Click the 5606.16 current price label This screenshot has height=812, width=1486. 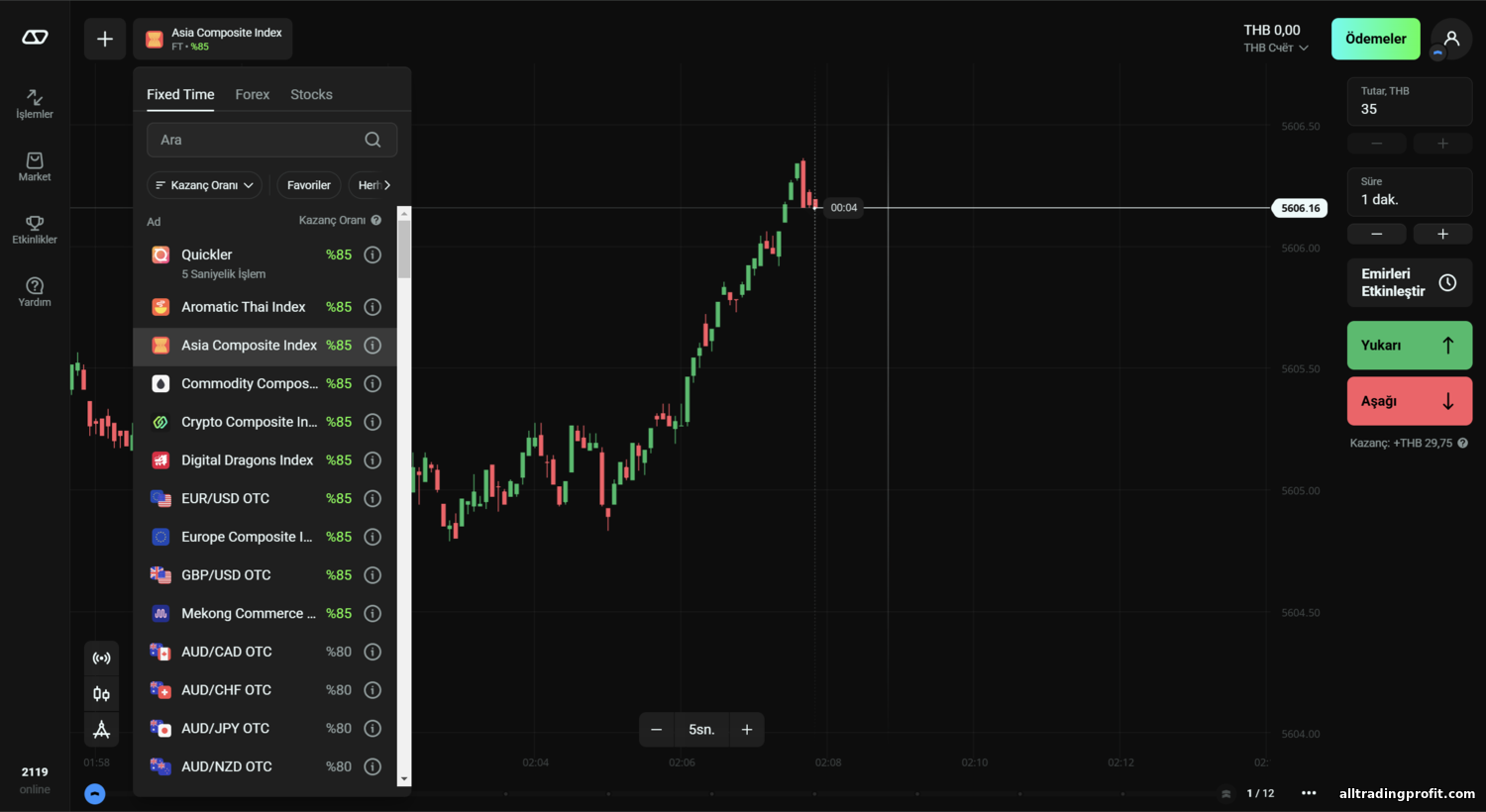point(1300,208)
